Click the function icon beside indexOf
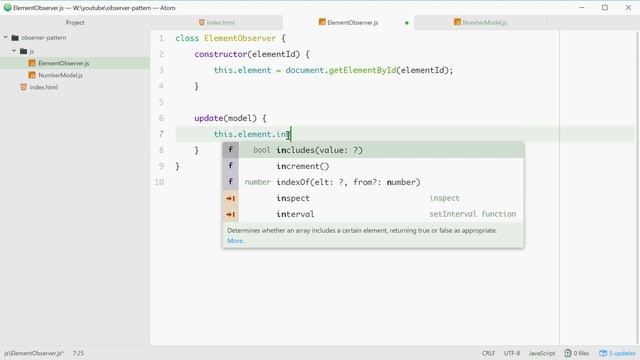 [231, 182]
